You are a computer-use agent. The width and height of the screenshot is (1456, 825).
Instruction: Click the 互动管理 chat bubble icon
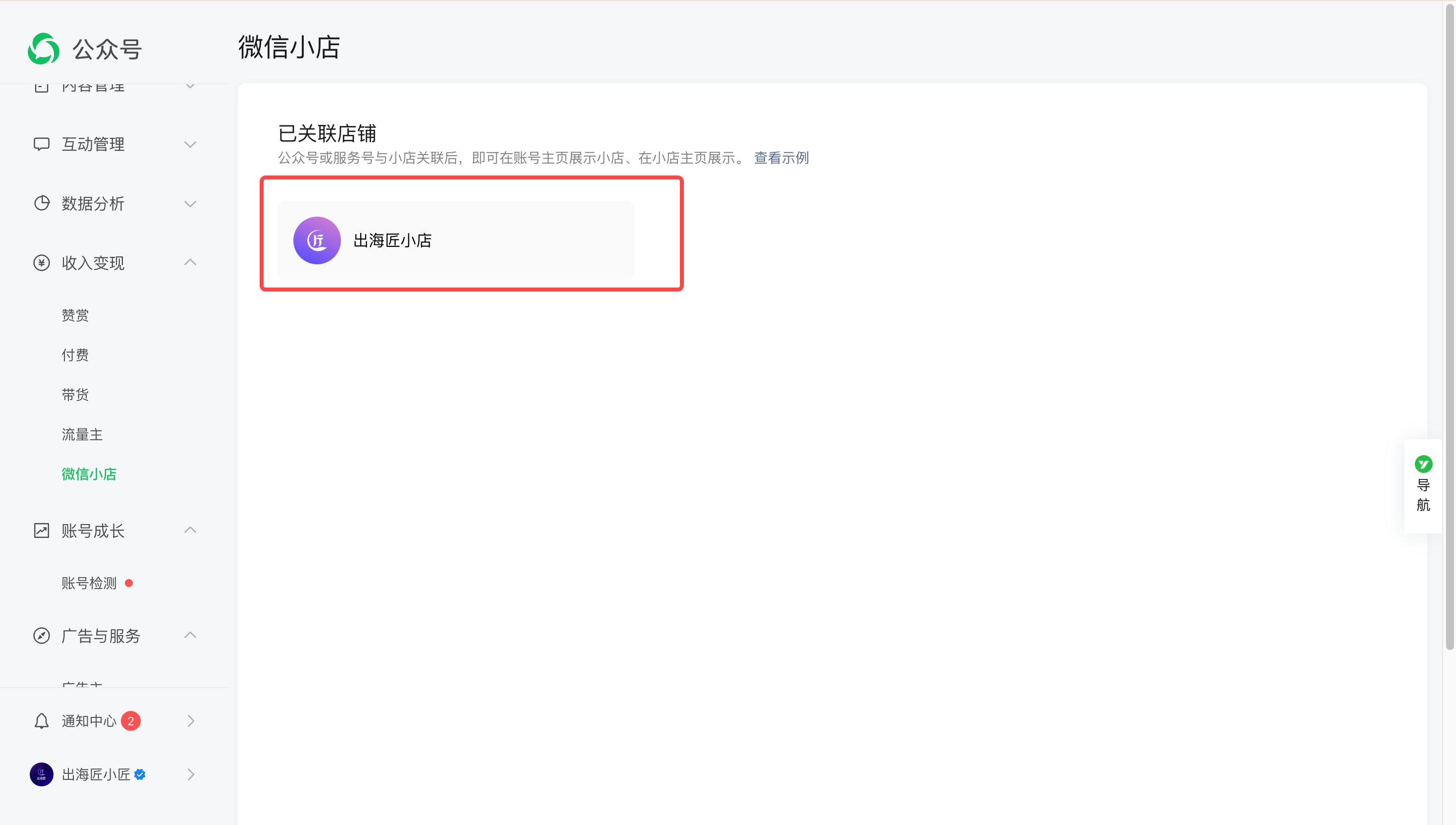tap(41, 144)
